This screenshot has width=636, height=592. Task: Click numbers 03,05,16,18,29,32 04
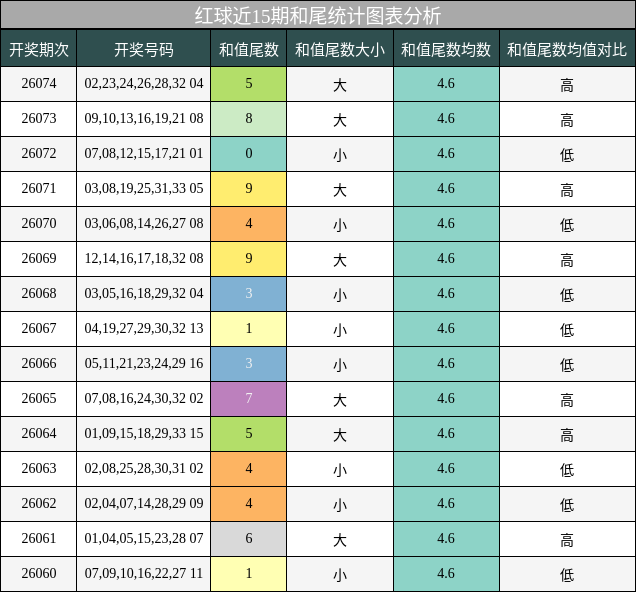tap(144, 293)
